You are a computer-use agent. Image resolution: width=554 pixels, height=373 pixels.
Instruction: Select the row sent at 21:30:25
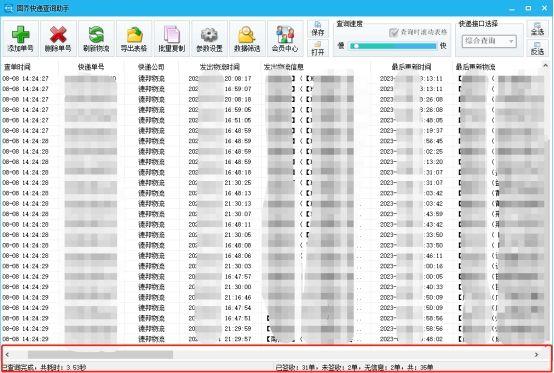[272, 183]
